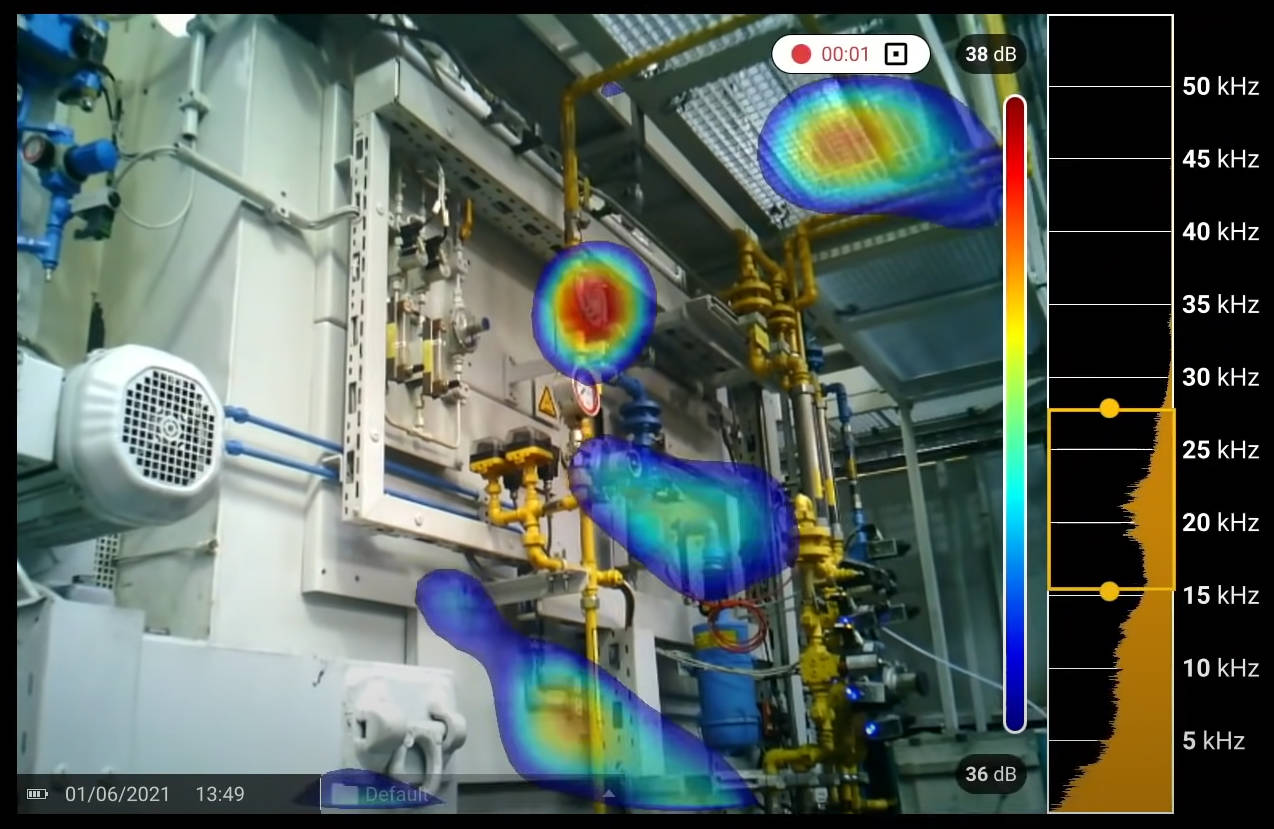Click the 35 kHz frequency label
1274x829 pixels.
1219,305
